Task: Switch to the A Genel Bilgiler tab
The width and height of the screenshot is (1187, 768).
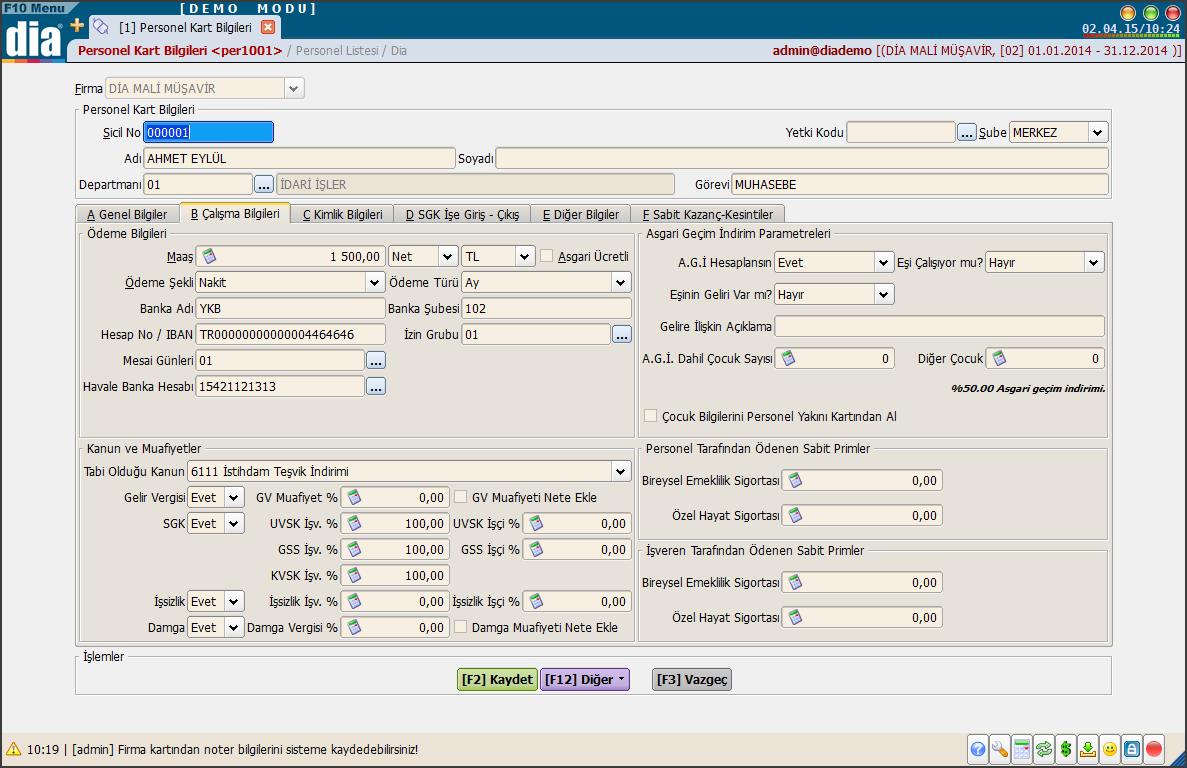Action: [x=127, y=214]
